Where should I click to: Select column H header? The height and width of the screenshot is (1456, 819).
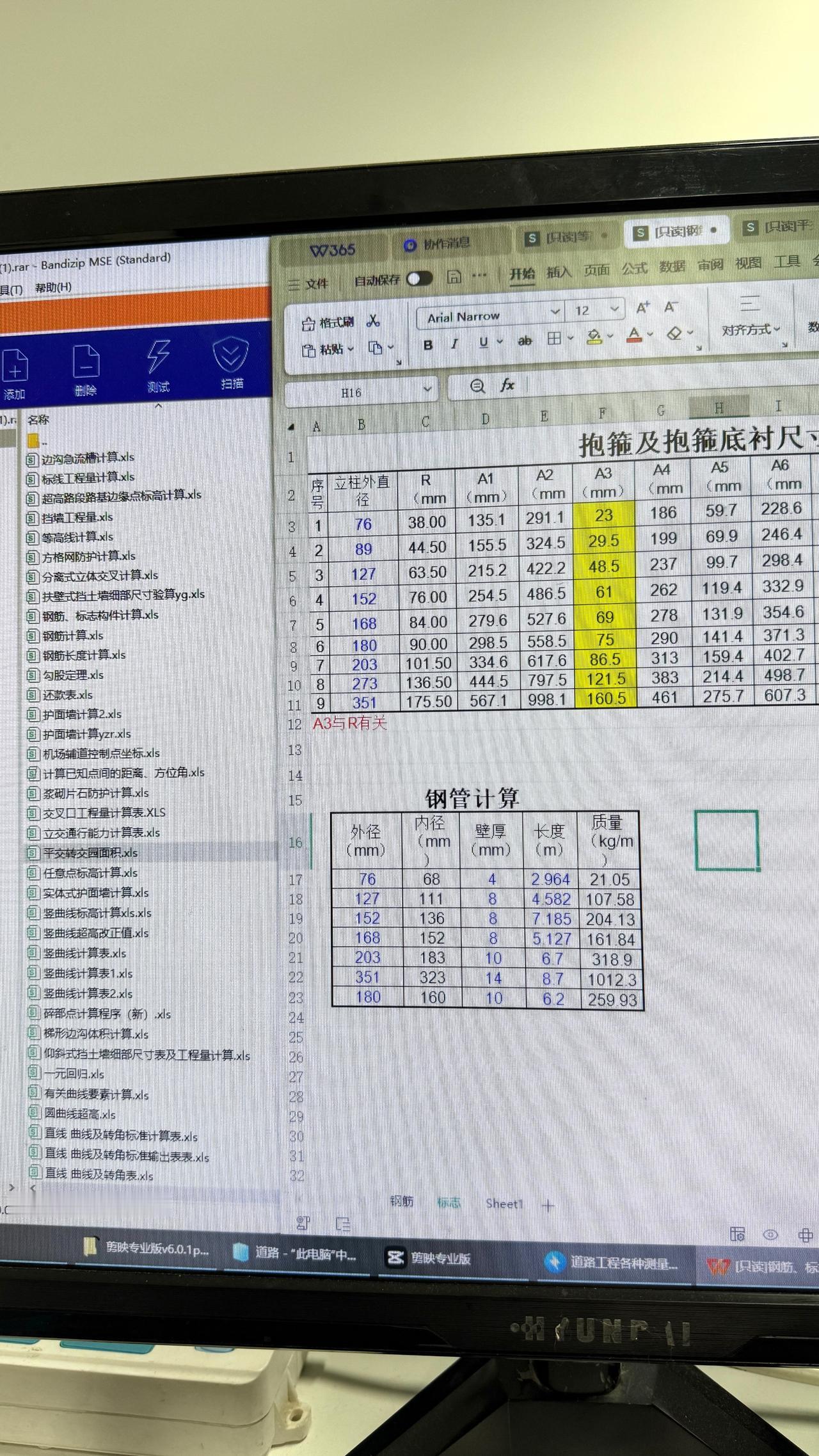coord(719,408)
